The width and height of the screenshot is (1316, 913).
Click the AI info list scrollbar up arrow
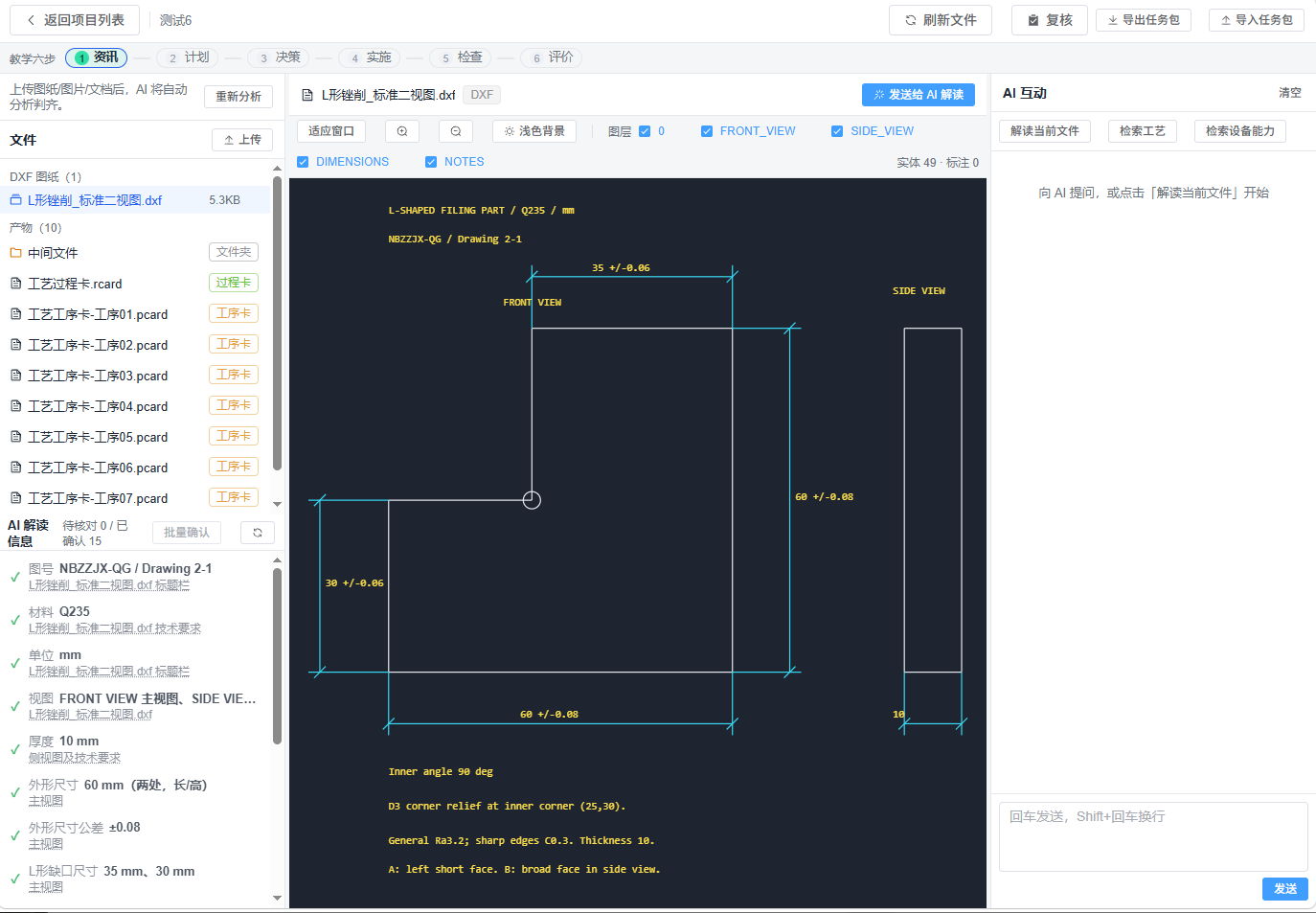(x=277, y=560)
